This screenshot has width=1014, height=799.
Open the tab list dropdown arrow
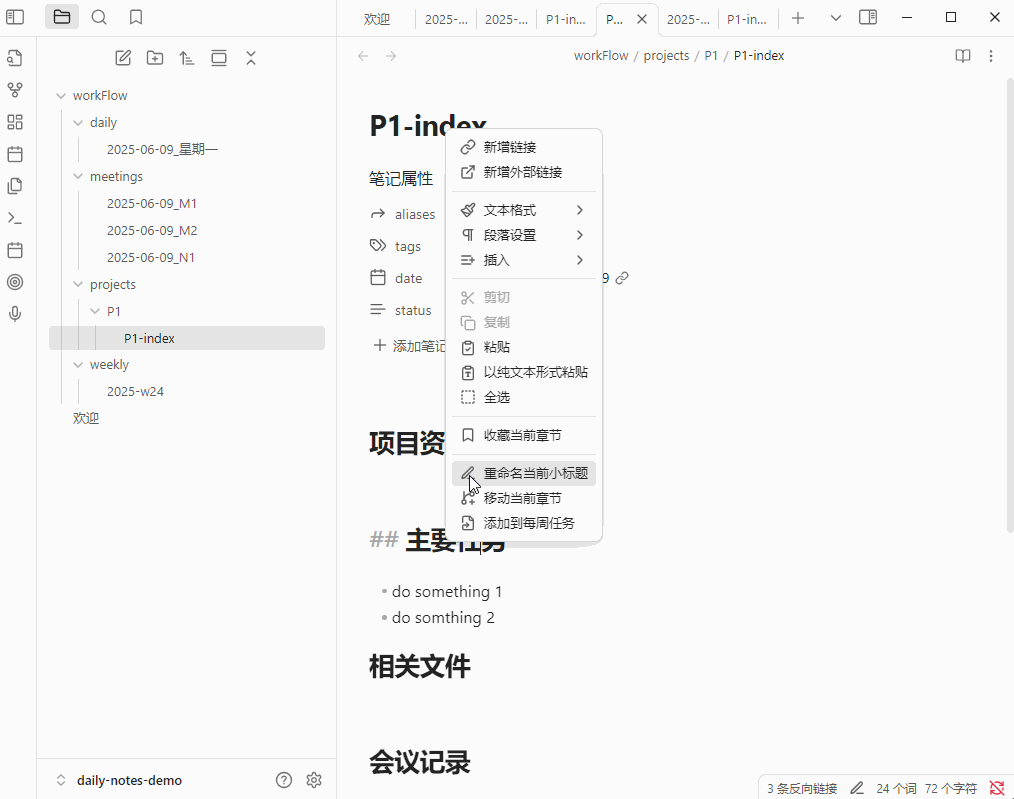point(836,18)
